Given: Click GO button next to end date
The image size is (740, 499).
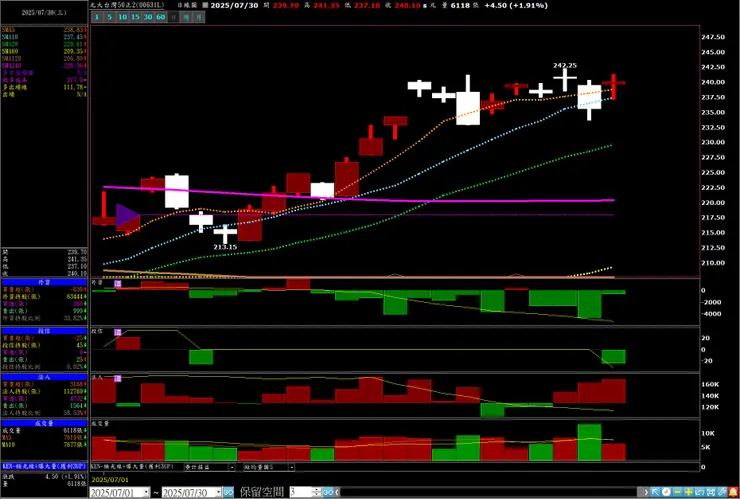Looking at the screenshot, I should 228,492.
